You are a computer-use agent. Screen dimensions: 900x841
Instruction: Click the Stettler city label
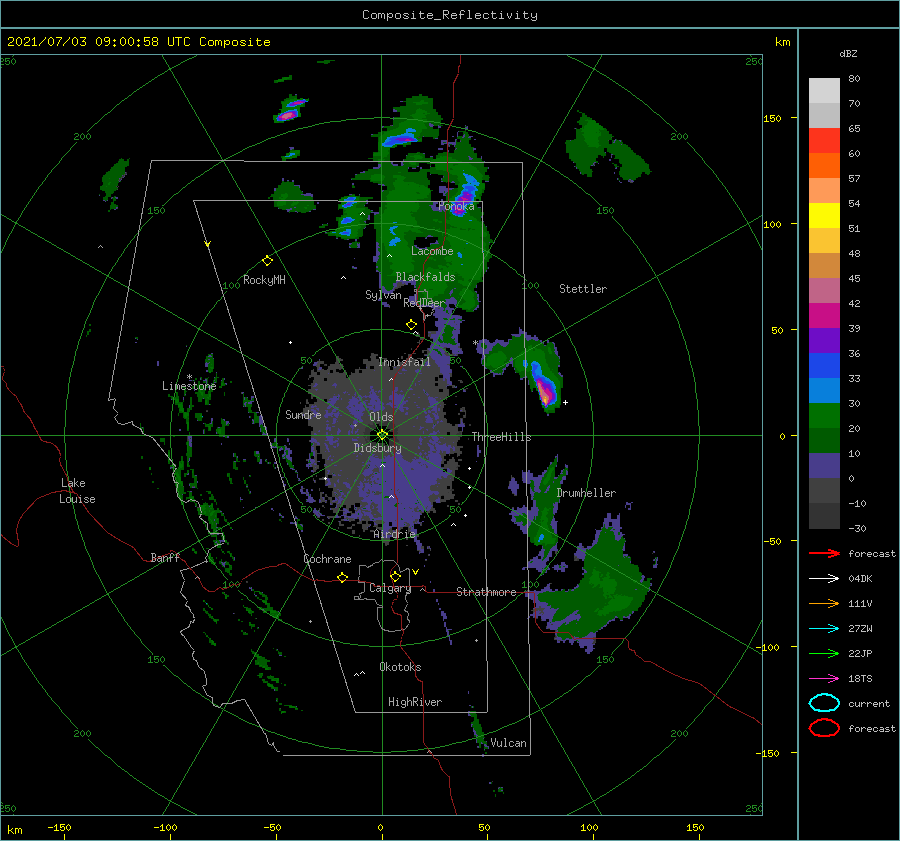(583, 289)
